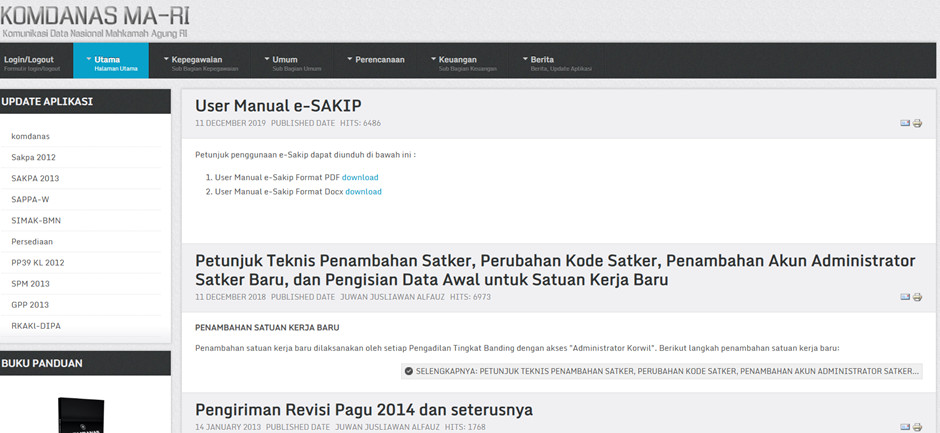Email the Petunjuk Teknis Penambahan Satker article
The width and height of the screenshot is (940, 433).
[x=906, y=297]
